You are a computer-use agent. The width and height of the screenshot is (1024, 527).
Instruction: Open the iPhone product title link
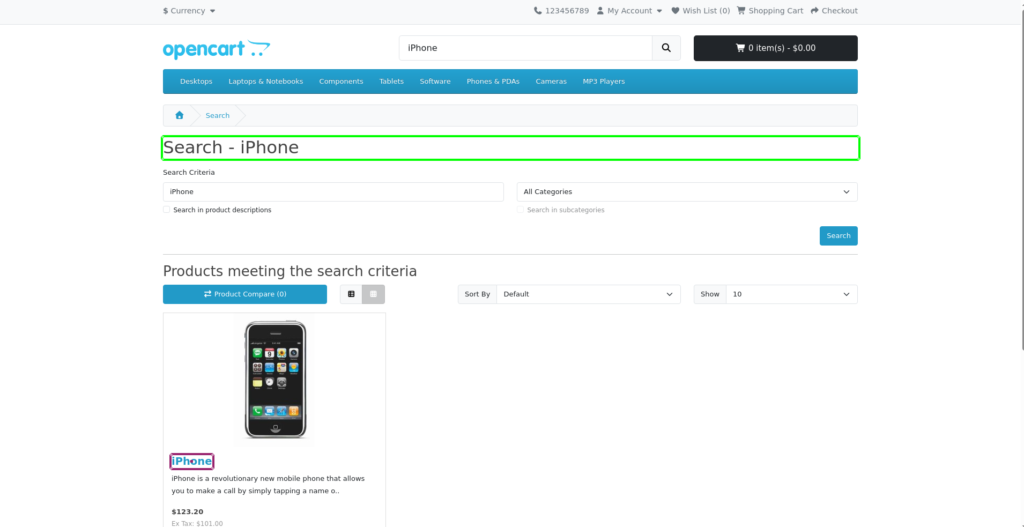point(192,462)
